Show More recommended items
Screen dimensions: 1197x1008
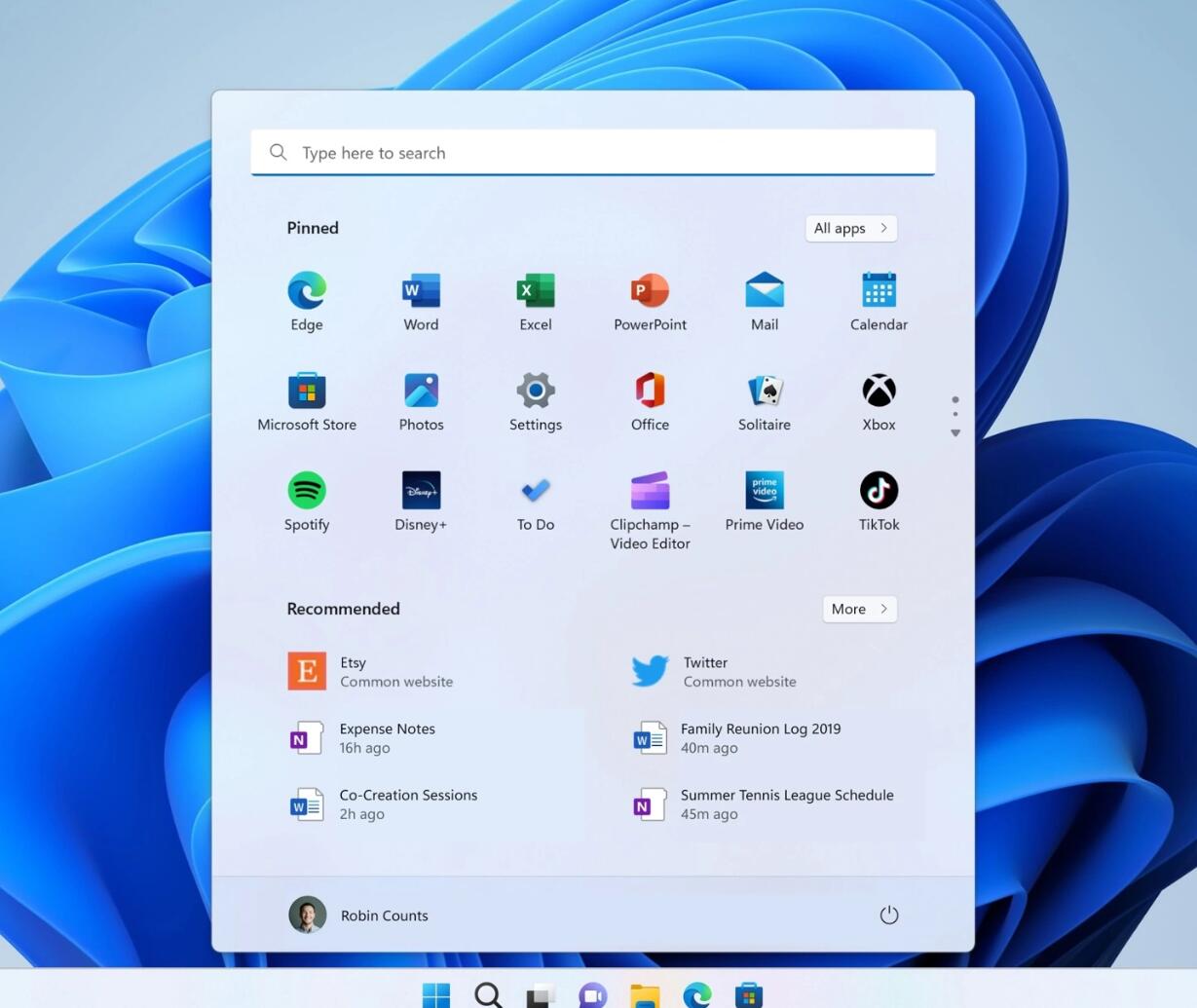pyautogui.click(x=860, y=609)
